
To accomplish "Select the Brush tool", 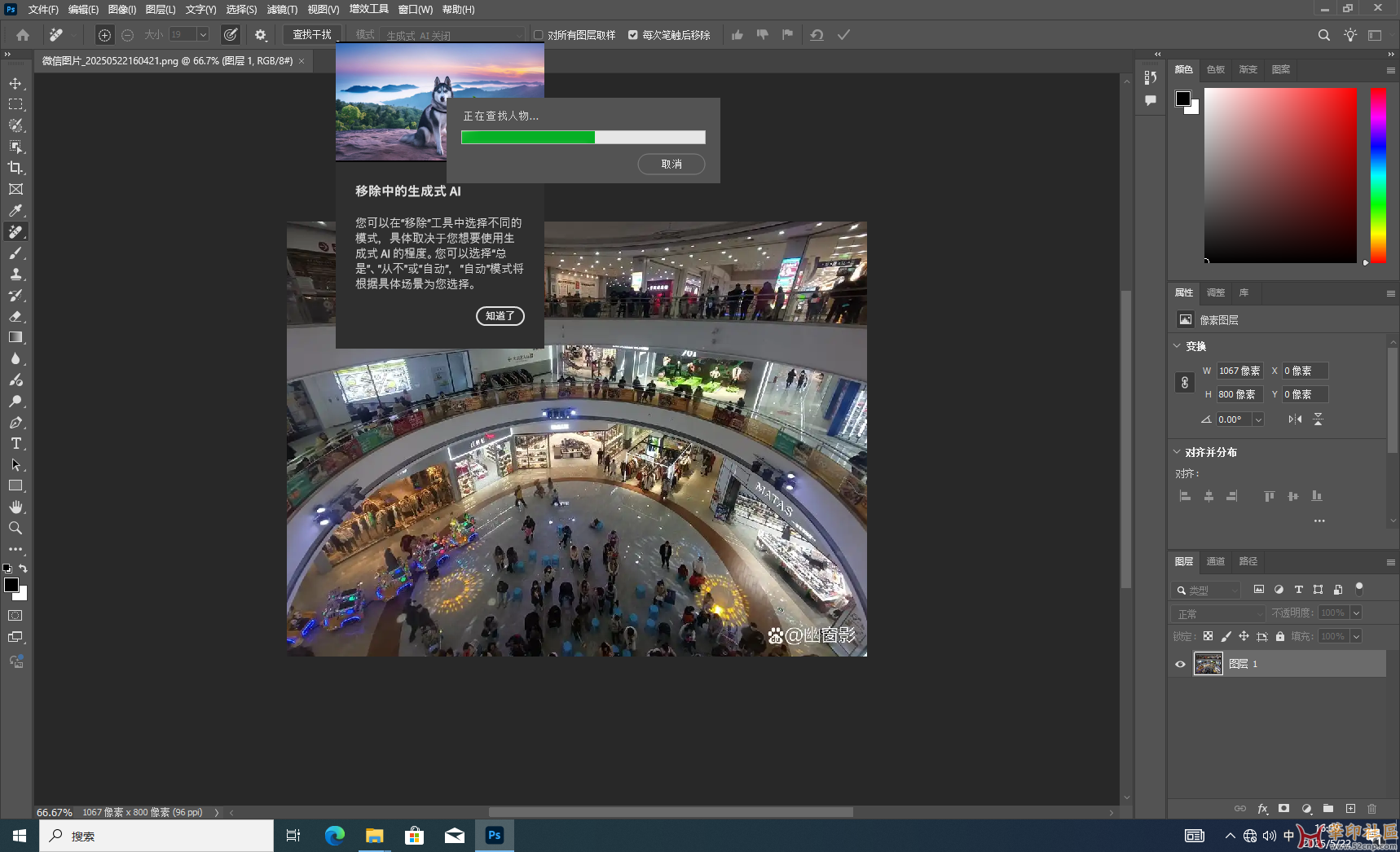I will (15, 253).
